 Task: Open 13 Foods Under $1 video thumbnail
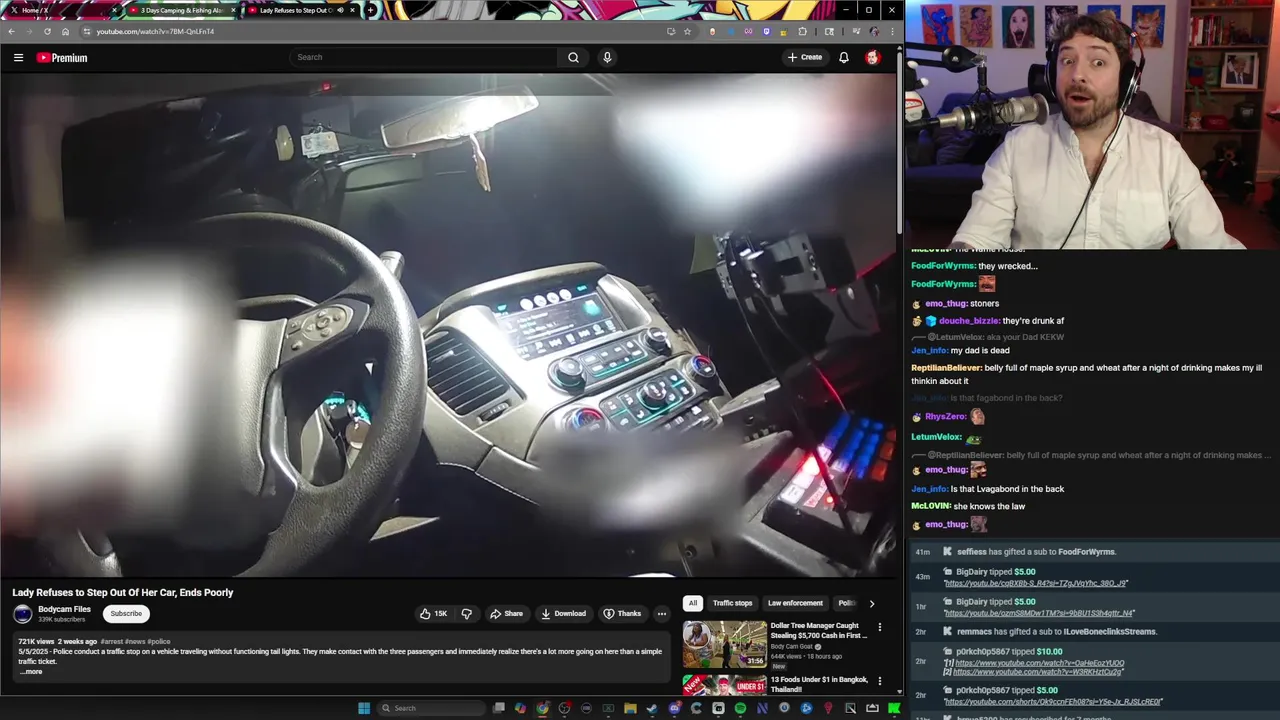click(724, 685)
